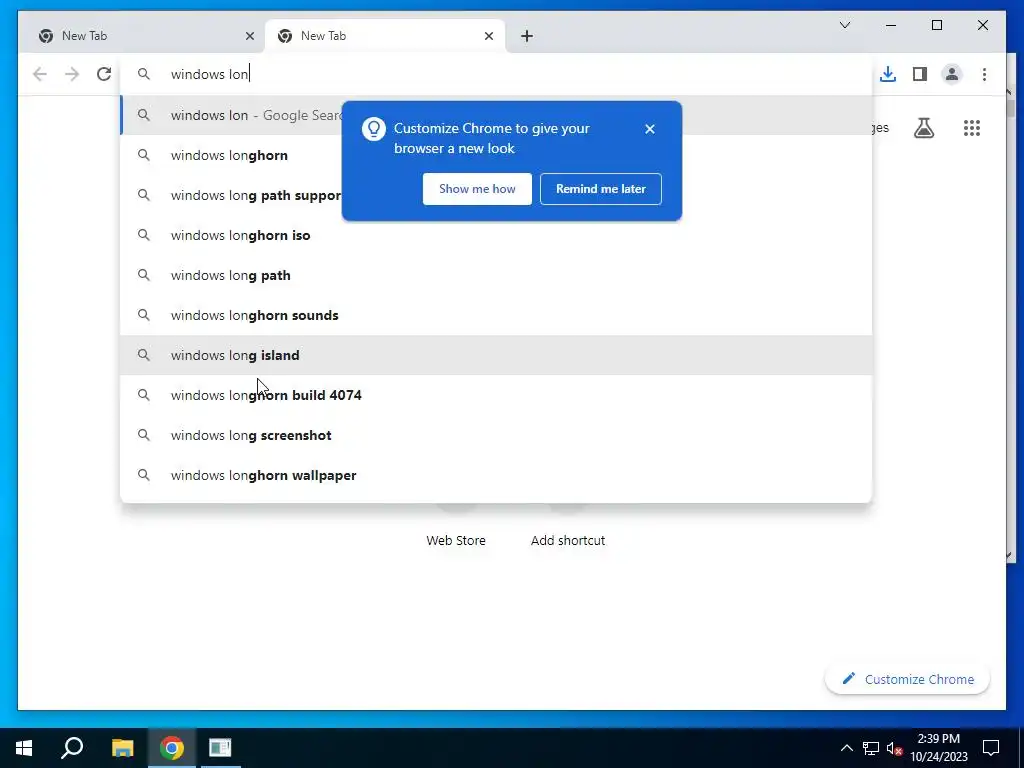
Task: Pick suggestion windows longhorn iso
Action: pyautogui.click(x=496, y=235)
